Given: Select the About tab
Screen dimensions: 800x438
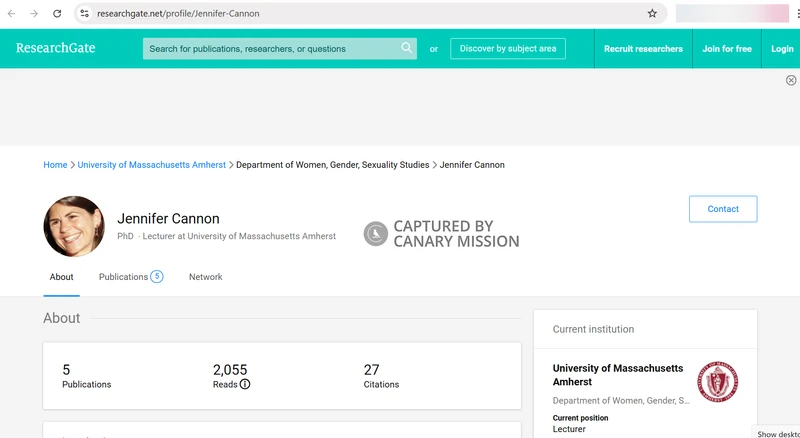Looking at the screenshot, I should click(61, 277).
